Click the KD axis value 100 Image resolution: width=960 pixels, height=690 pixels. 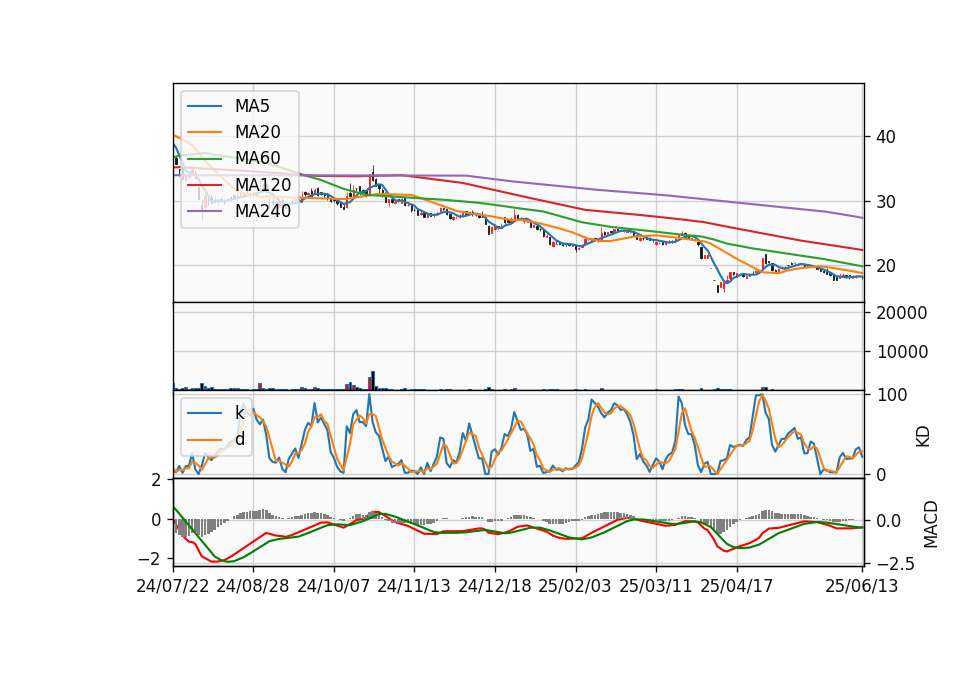(892, 395)
